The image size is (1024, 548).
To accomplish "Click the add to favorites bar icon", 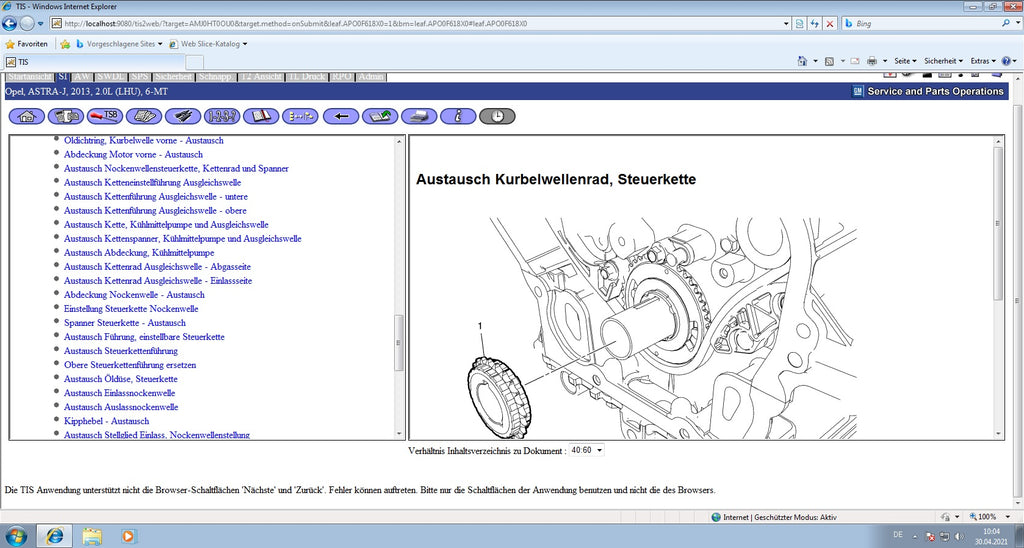I will 65,44.
